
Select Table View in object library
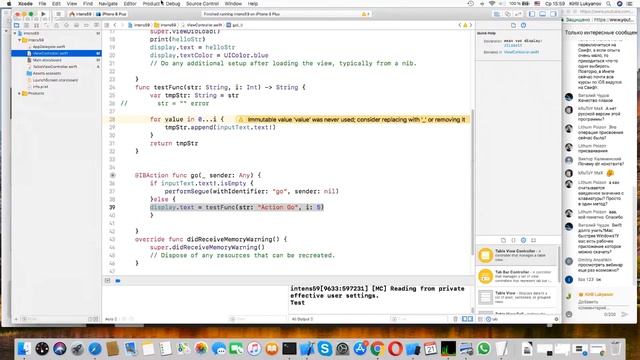pos(517,297)
